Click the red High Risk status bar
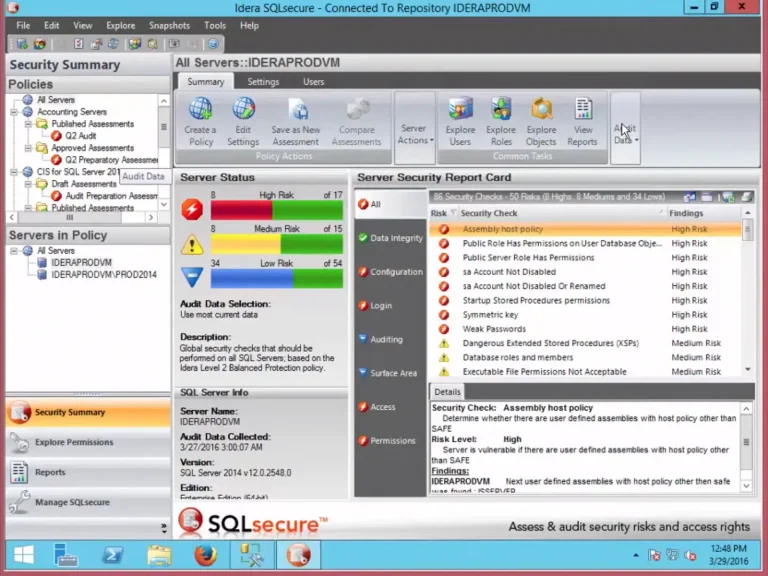 (x=241, y=211)
